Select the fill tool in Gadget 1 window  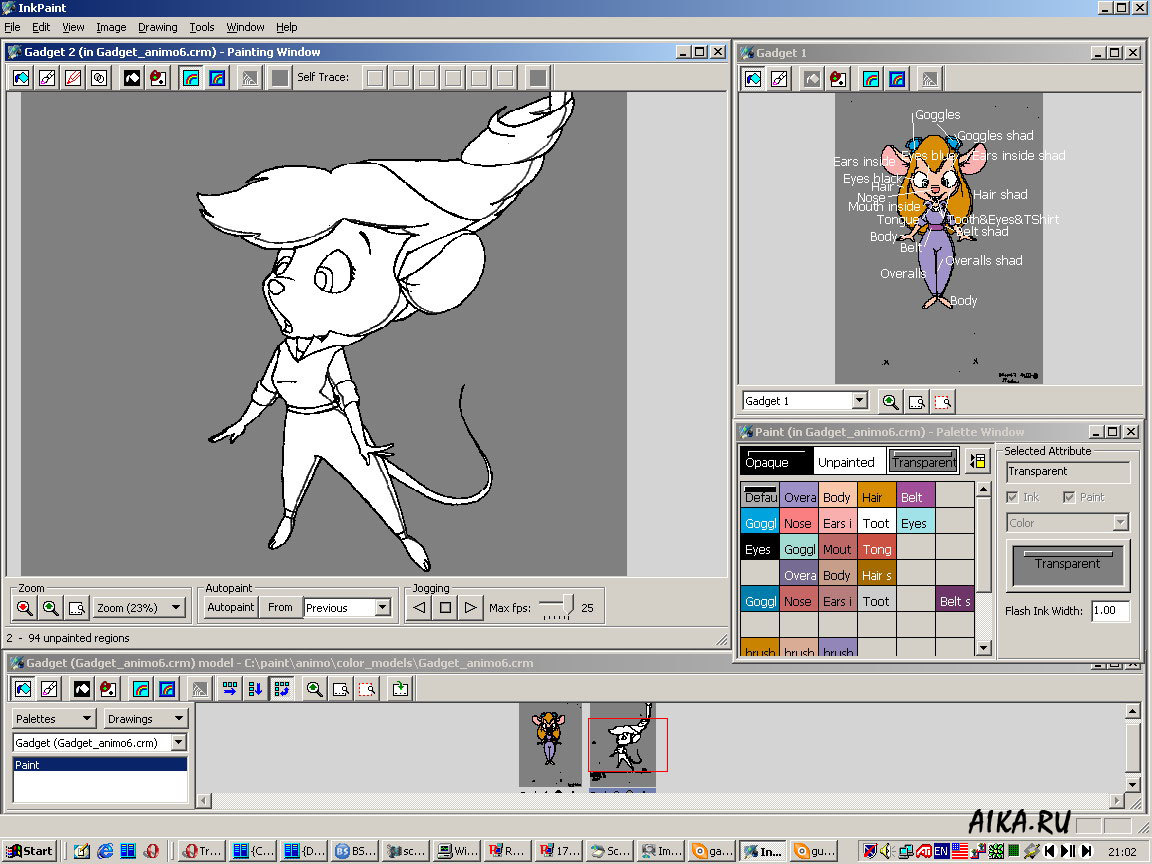click(x=753, y=79)
